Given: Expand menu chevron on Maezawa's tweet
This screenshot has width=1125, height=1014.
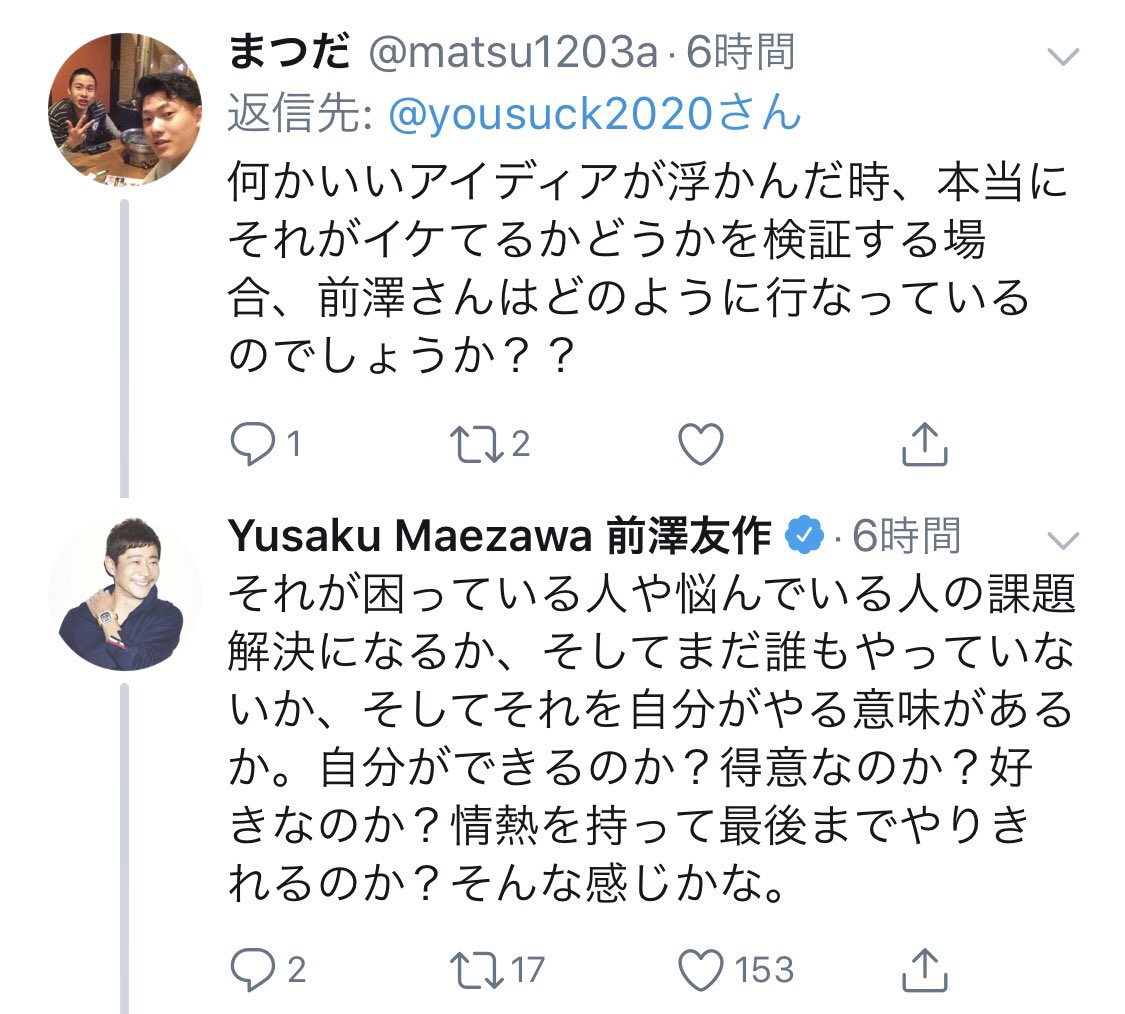Looking at the screenshot, I should click(x=1061, y=541).
